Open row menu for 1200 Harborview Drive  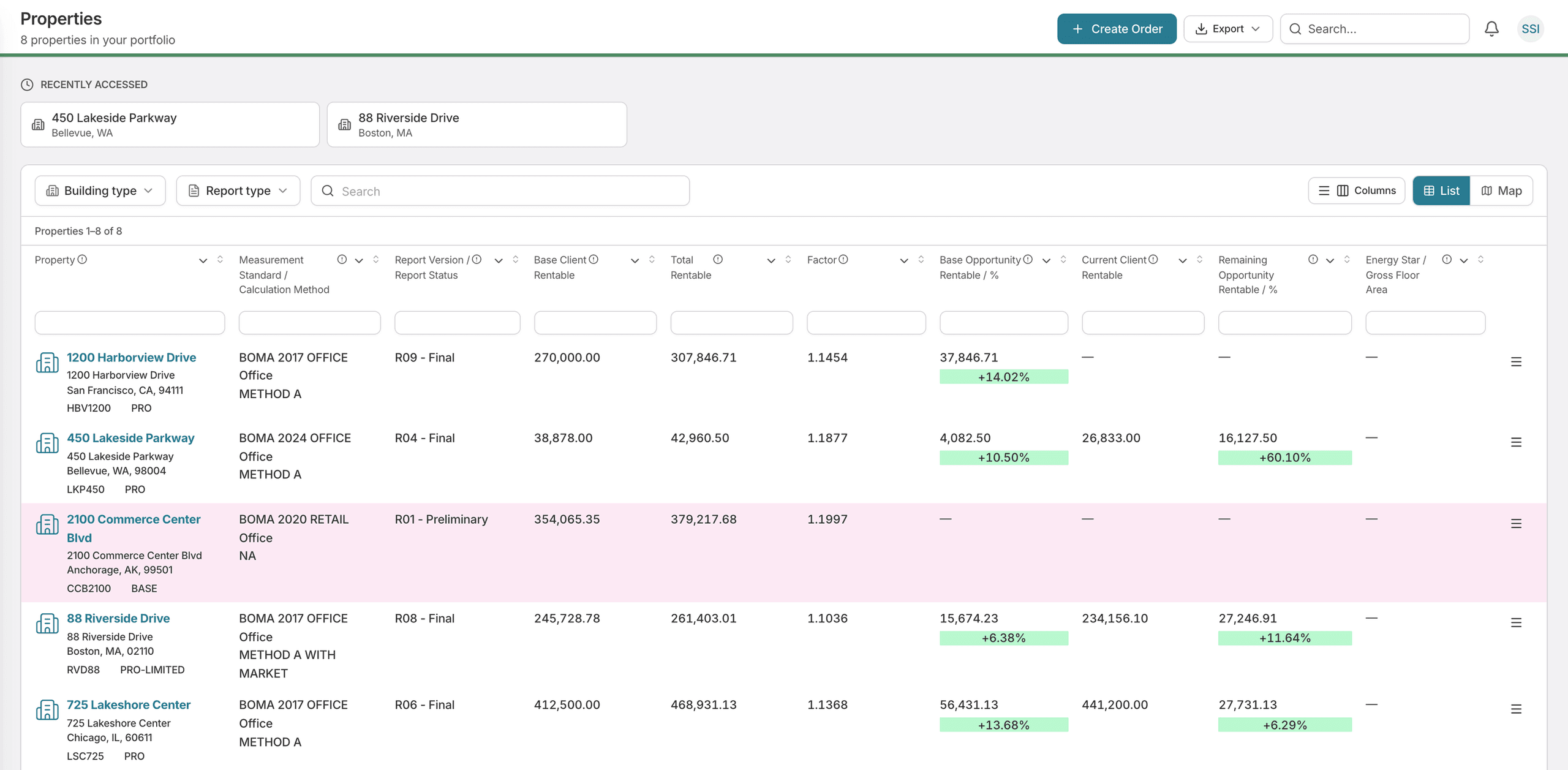(1516, 362)
